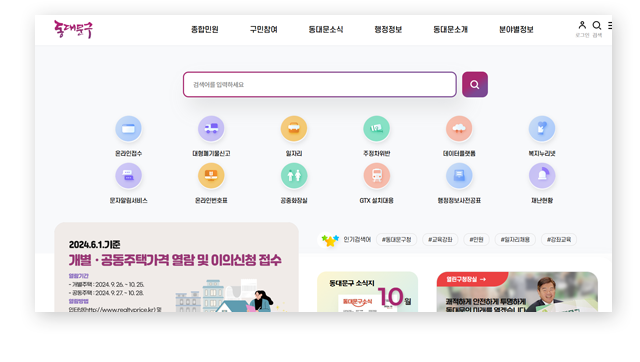The height and width of the screenshot is (362, 640).
Task: Open the hamburger menu icon in header
Action: 609,25
